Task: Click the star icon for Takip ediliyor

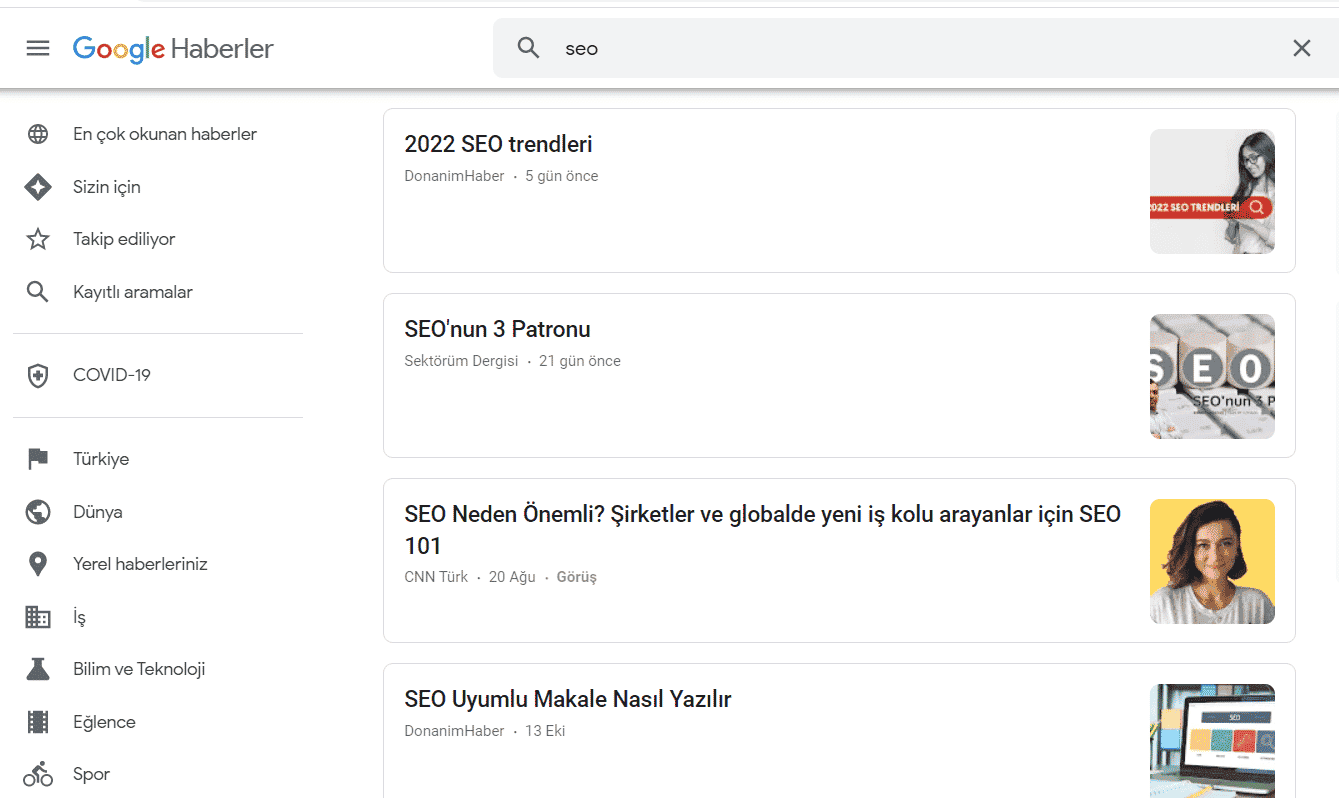Action: pos(38,239)
